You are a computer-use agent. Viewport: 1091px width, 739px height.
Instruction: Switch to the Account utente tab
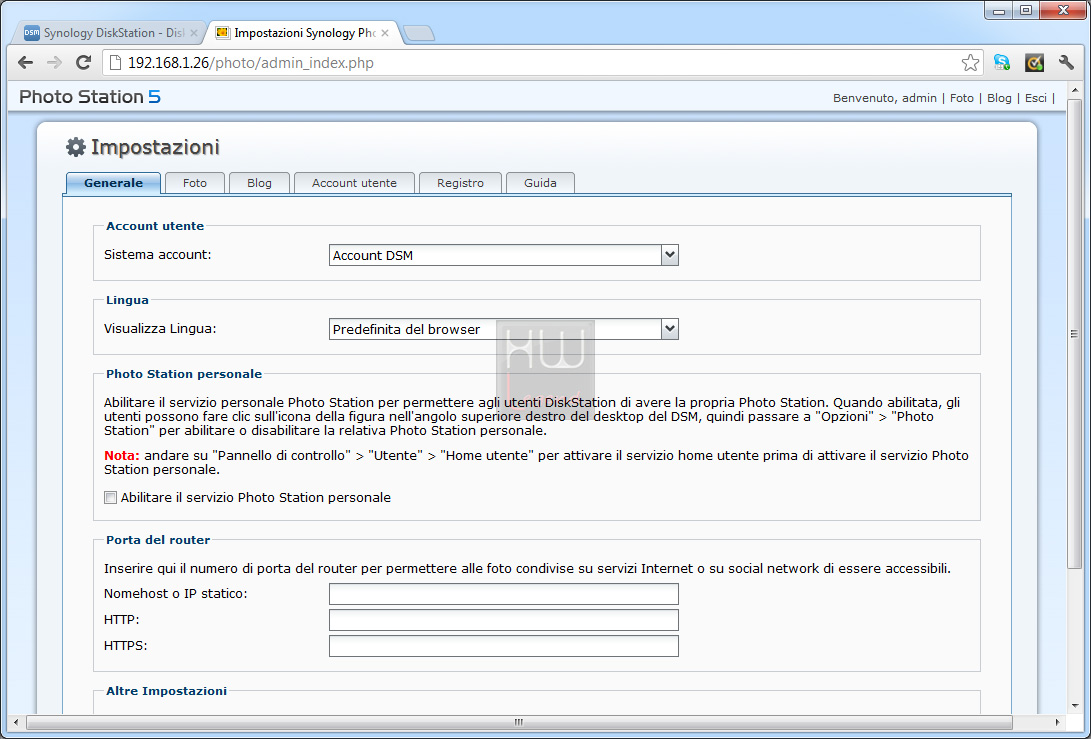point(354,183)
